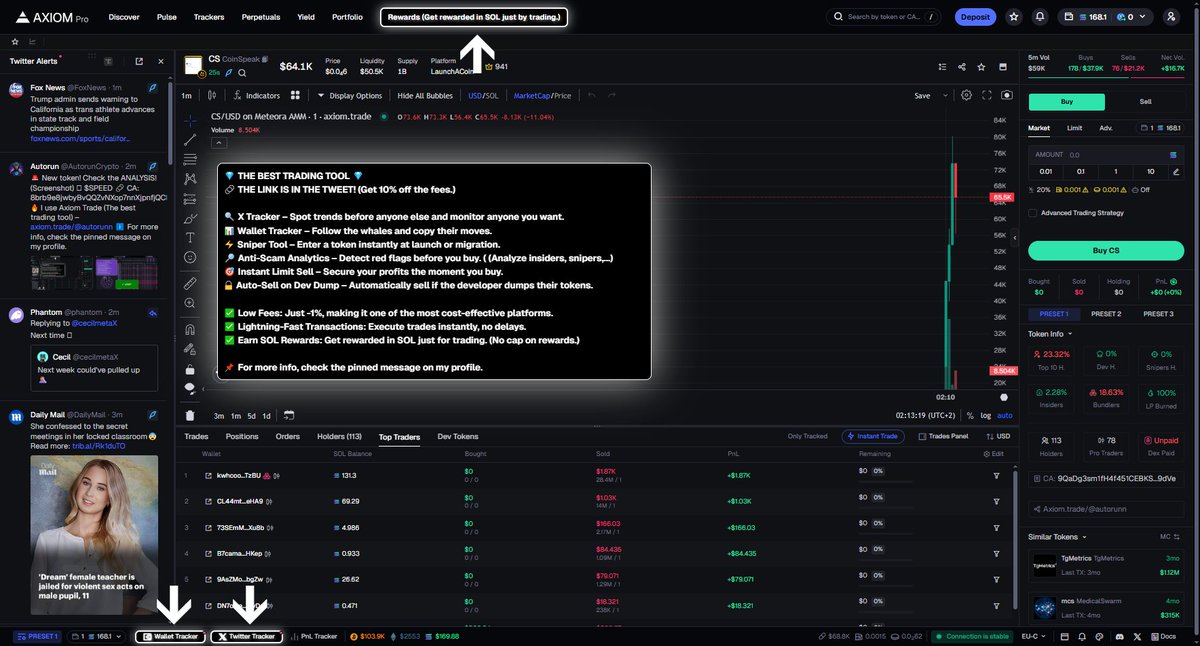Select the PRESET 2 tab
This screenshot has height=646, width=1200.
pos(1106,314)
